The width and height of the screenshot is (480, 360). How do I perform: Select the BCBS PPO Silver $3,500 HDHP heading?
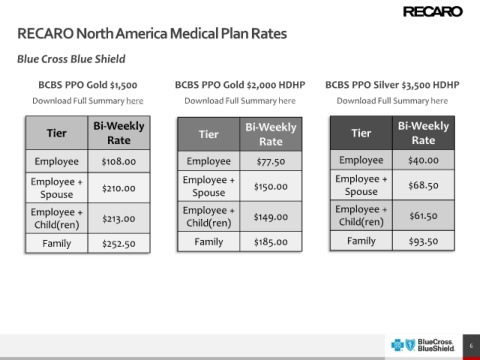[392, 85]
